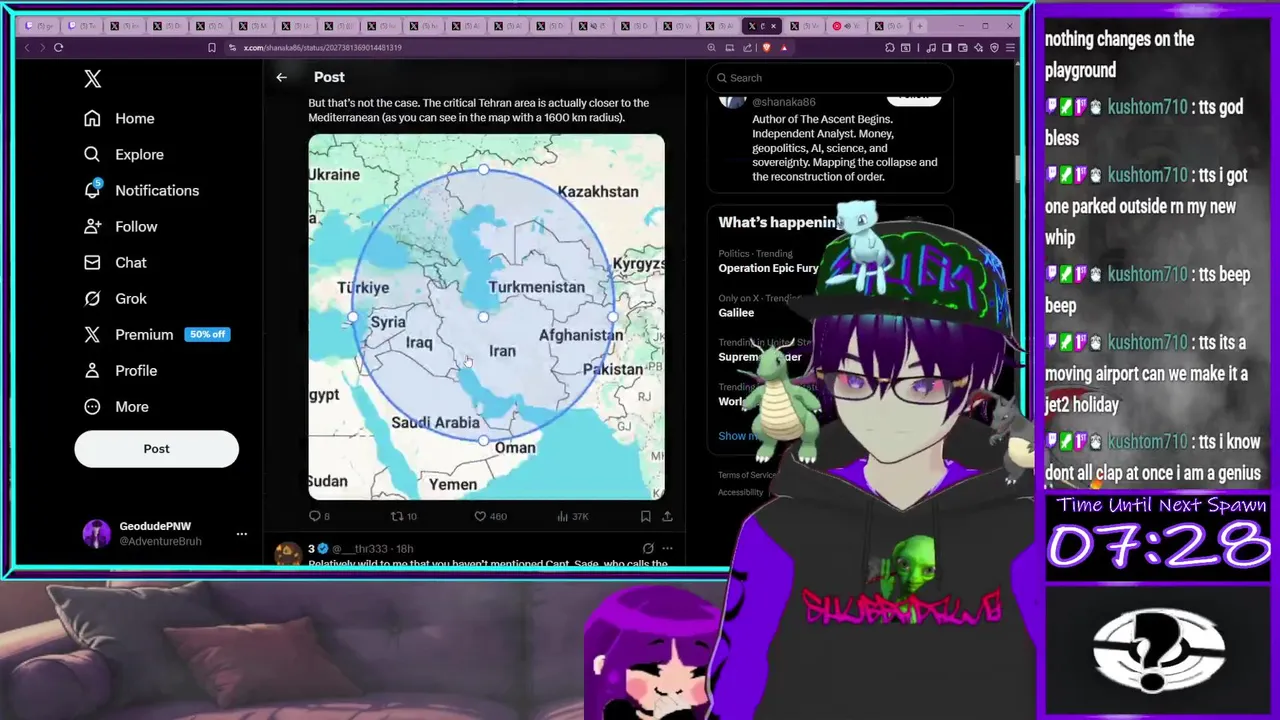Screen dimensions: 1280x720
Task: Bookmark the post
Action: tap(645, 516)
